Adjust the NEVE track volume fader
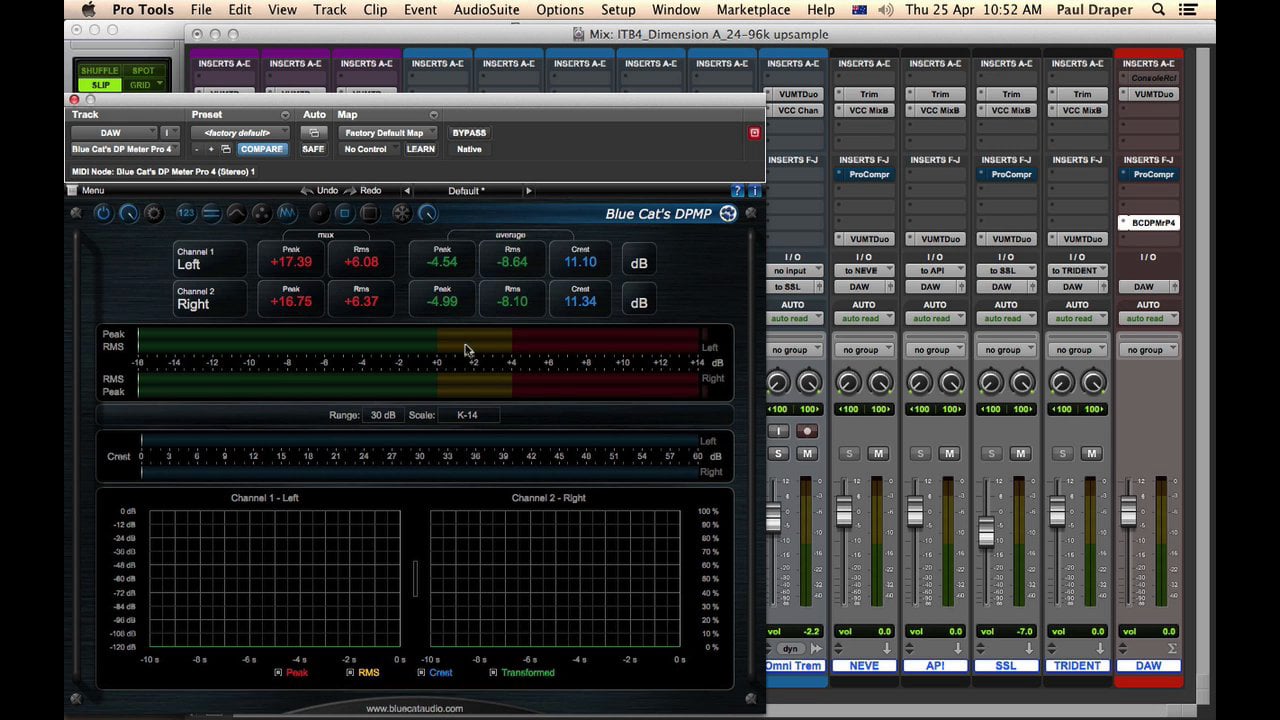Screen dimensions: 1280x720 844,511
